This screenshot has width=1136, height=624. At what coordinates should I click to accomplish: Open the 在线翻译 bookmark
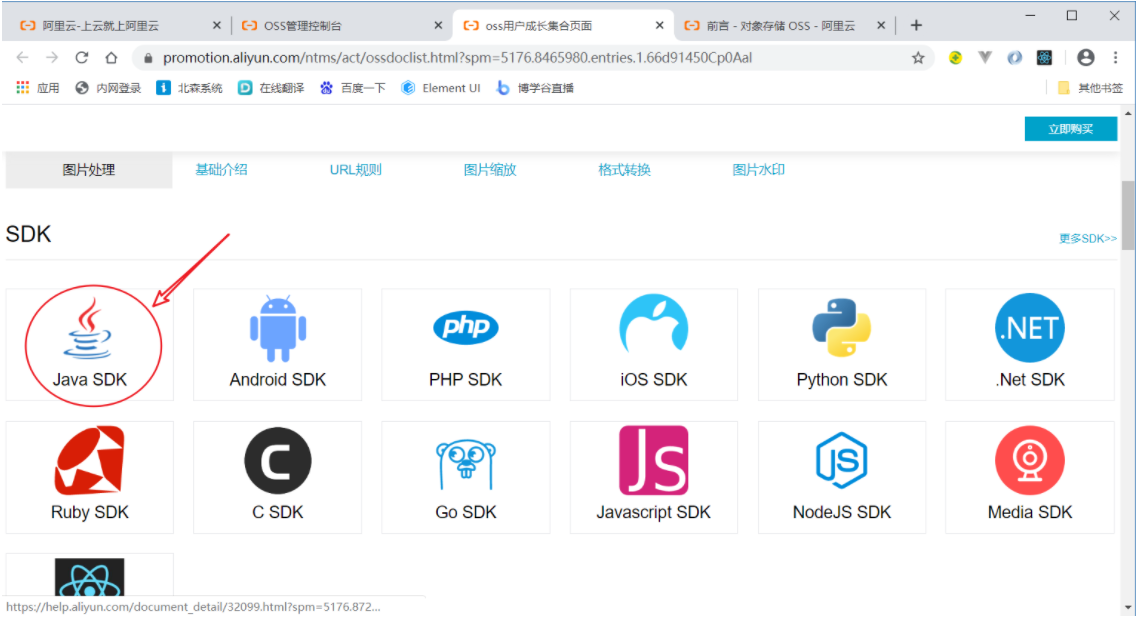click(272, 88)
